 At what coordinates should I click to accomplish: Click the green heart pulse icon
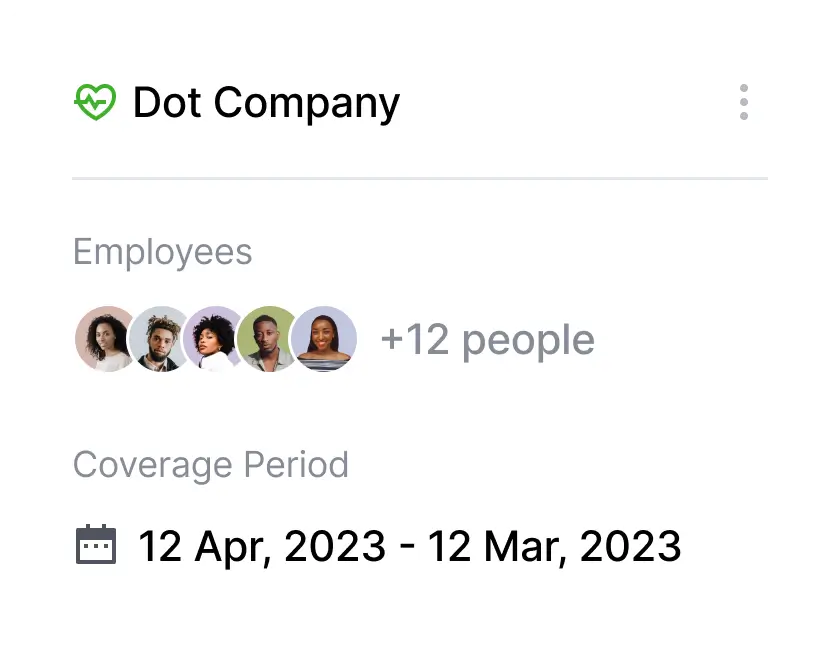95,102
